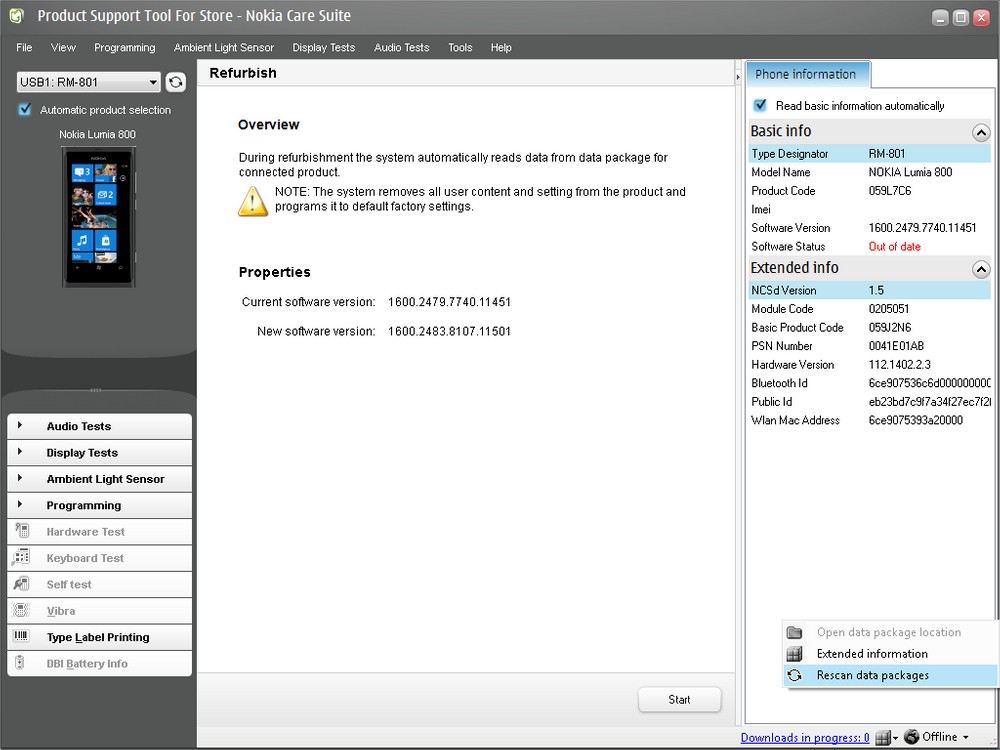Click the Basic Product Code value 059J2N6
The height and width of the screenshot is (750, 1000).
tap(890, 327)
